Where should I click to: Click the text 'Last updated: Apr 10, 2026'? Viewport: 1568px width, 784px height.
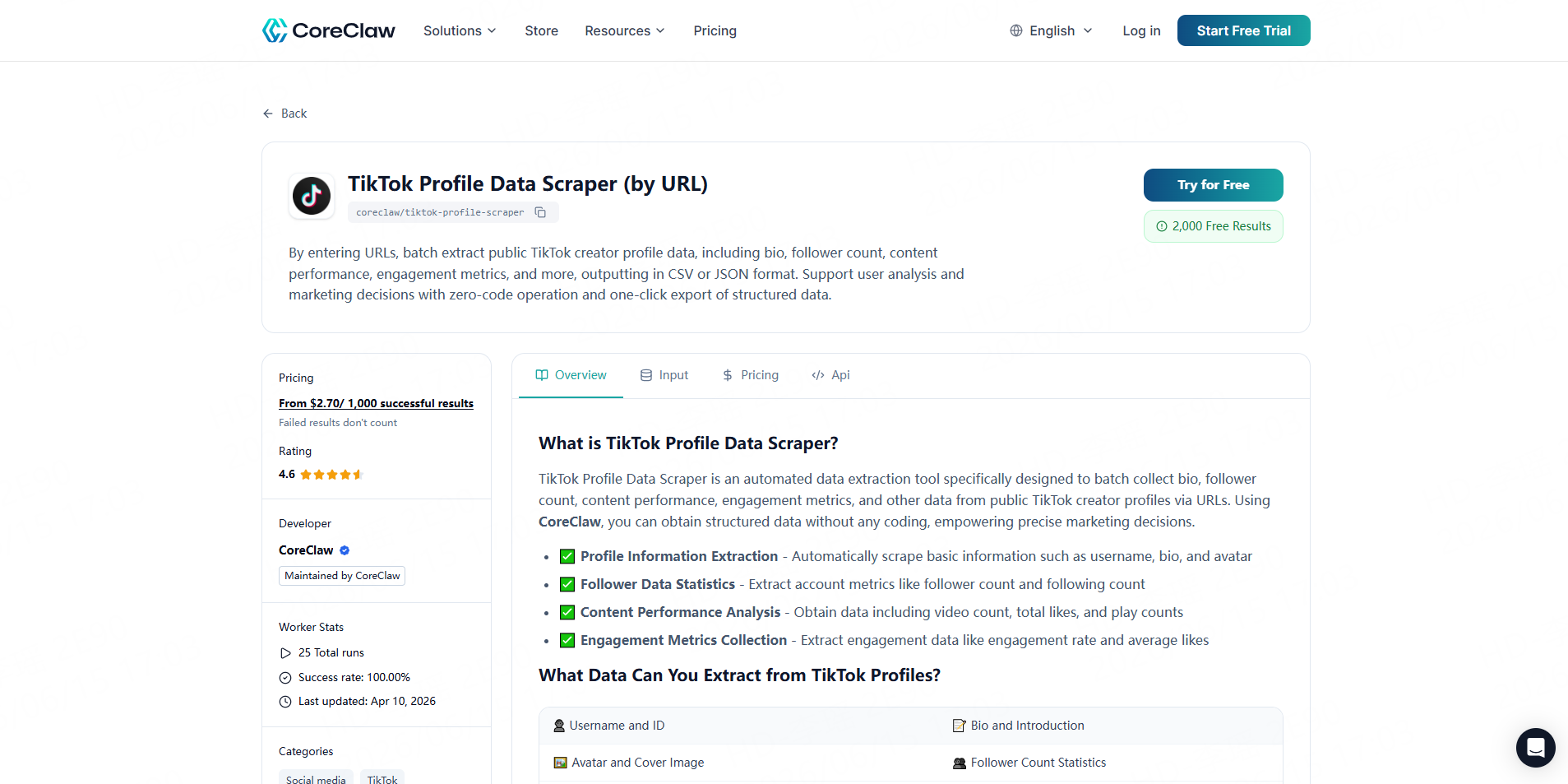(367, 702)
